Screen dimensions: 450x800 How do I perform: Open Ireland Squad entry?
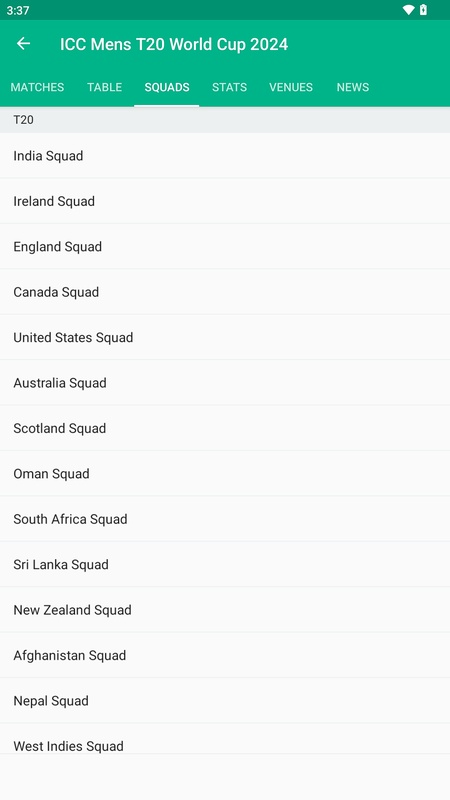(x=225, y=201)
